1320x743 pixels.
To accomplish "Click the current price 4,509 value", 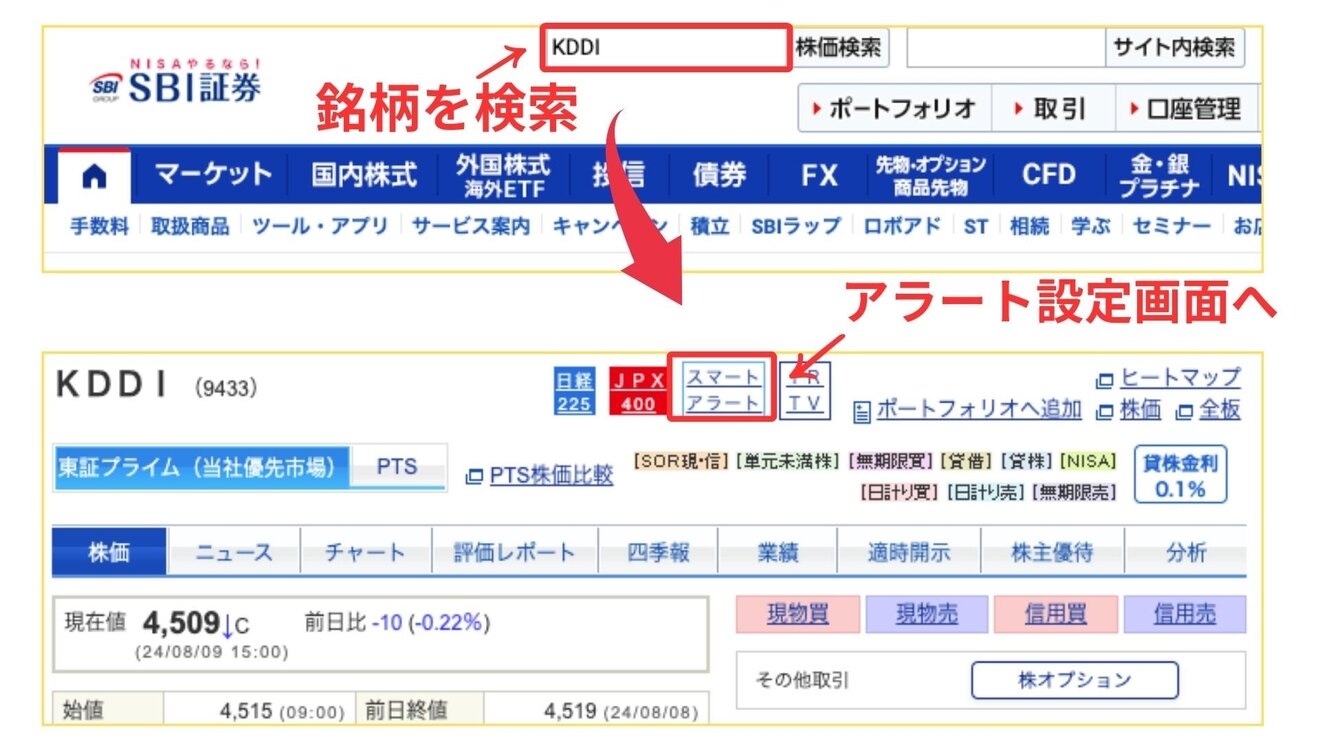I will click(x=181, y=624).
